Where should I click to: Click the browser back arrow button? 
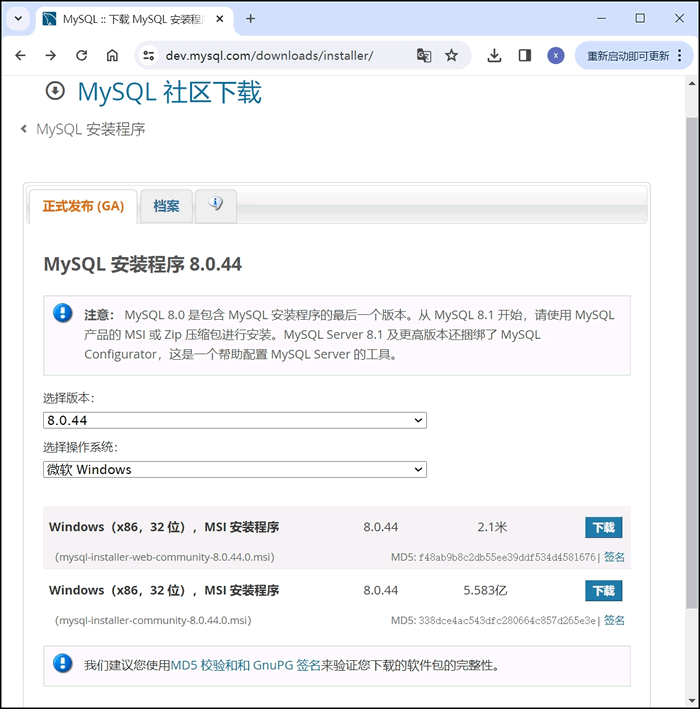point(20,56)
